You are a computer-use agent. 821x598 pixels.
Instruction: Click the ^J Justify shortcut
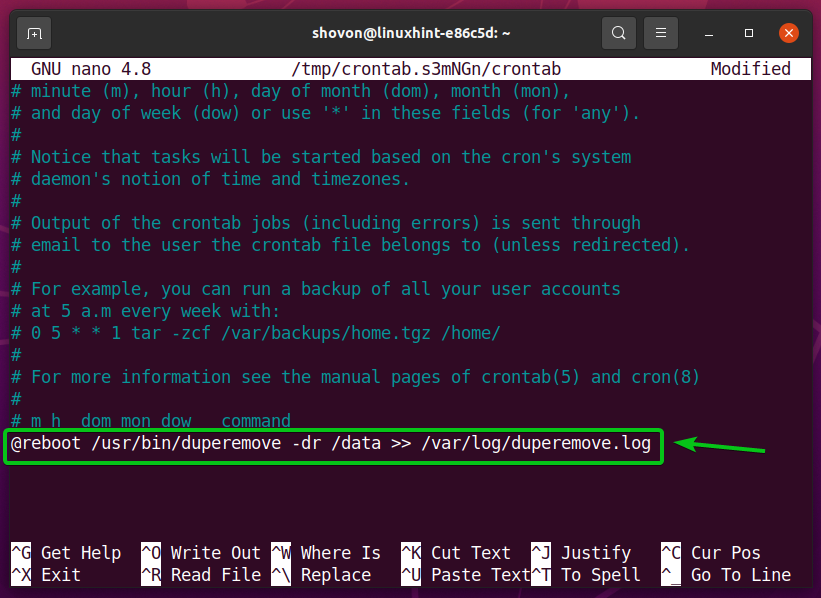click(x=581, y=553)
